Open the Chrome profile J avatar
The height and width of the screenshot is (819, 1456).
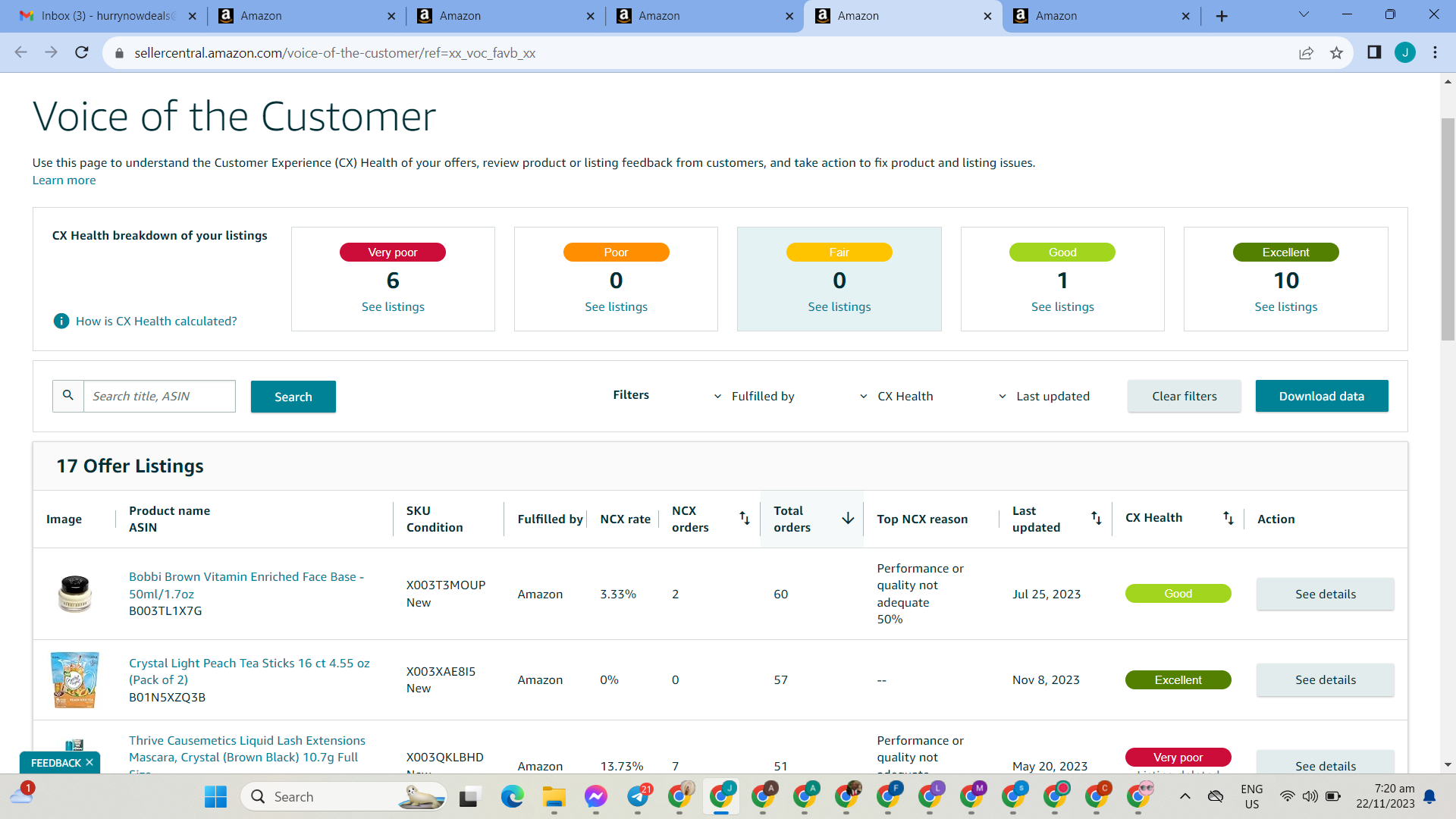tap(1404, 52)
